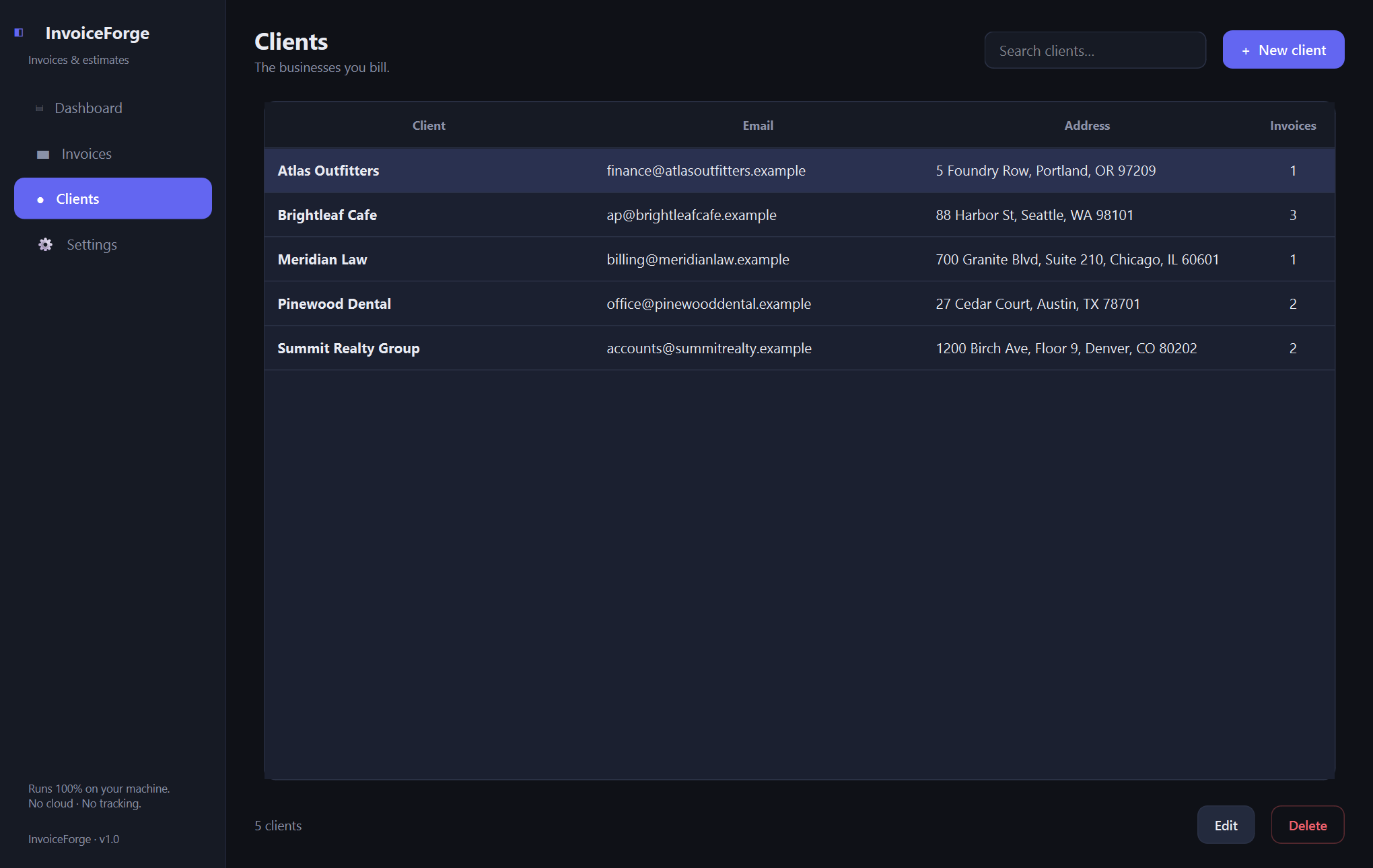Select the Brightleaf Cafe client

coord(799,215)
